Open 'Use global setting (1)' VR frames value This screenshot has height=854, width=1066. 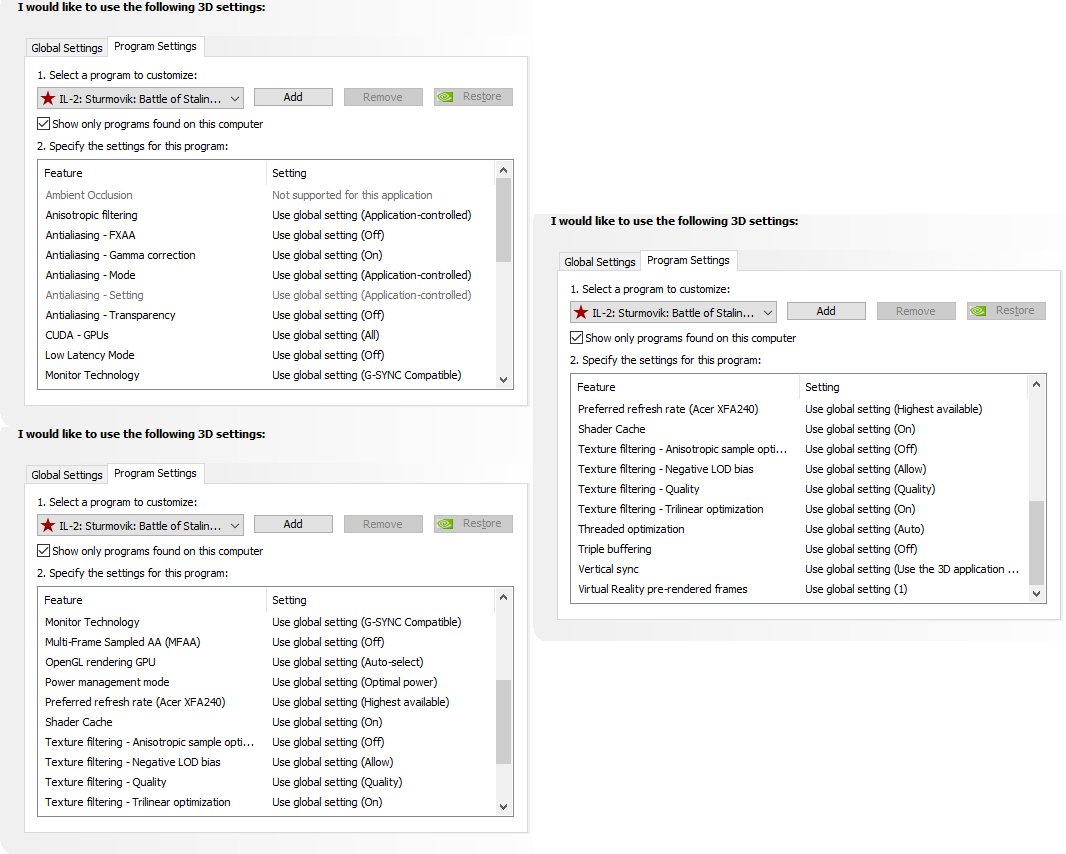(x=856, y=590)
